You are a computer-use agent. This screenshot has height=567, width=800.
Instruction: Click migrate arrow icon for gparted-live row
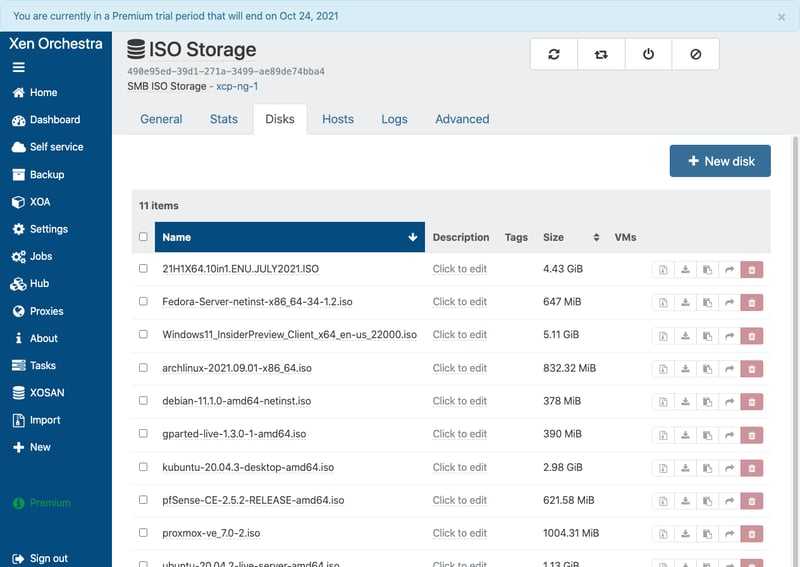(x=730, y=434)
